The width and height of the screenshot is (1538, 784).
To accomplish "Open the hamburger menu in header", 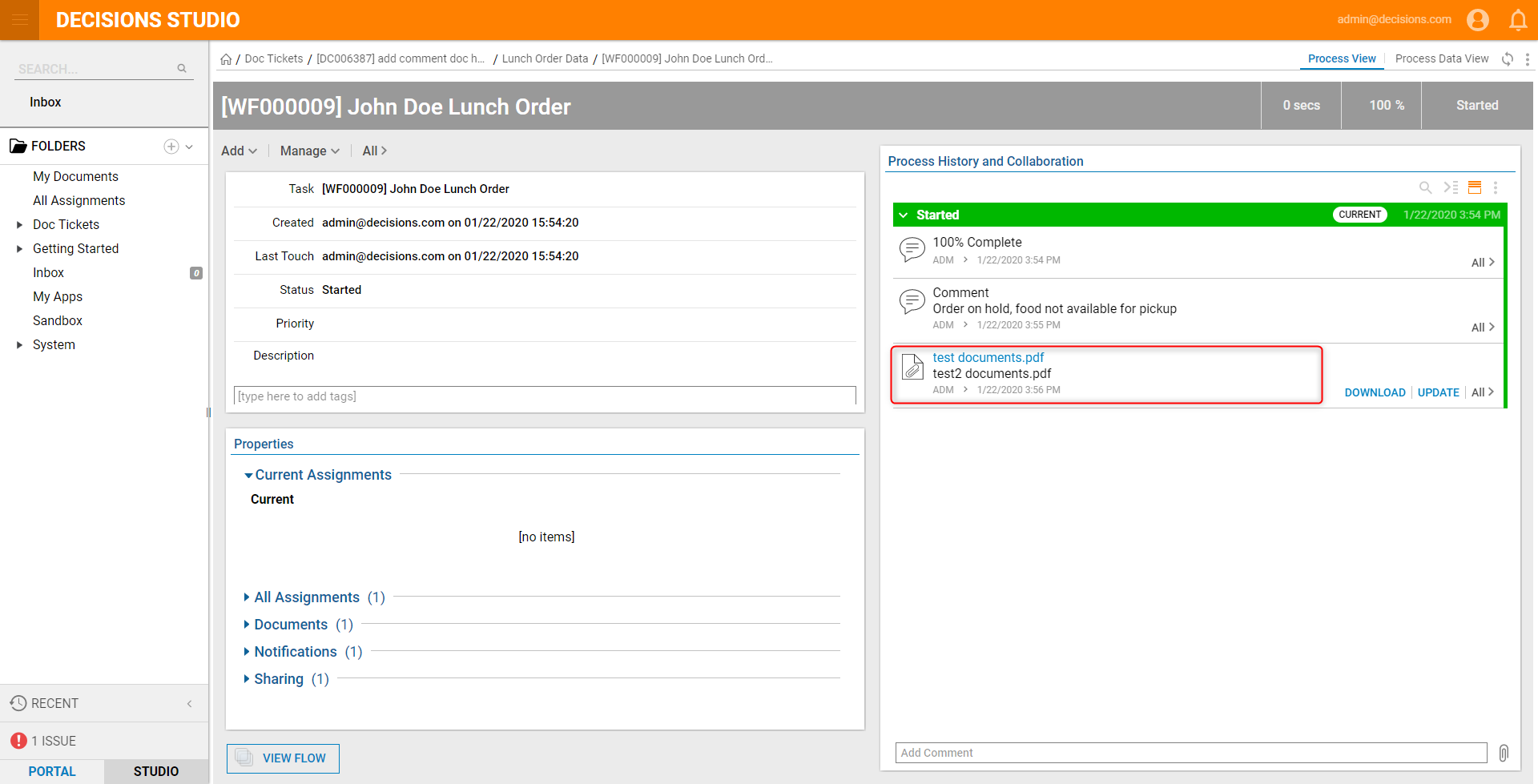I will pyautogui.click(x=20, y=20).
